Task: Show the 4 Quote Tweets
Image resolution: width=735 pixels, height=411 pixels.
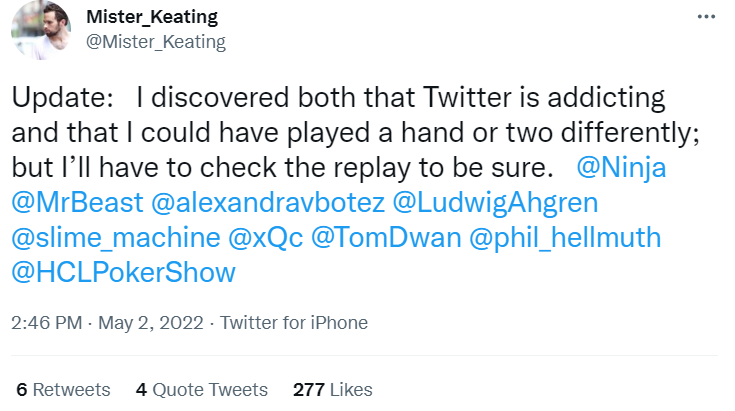Action: 202,389
